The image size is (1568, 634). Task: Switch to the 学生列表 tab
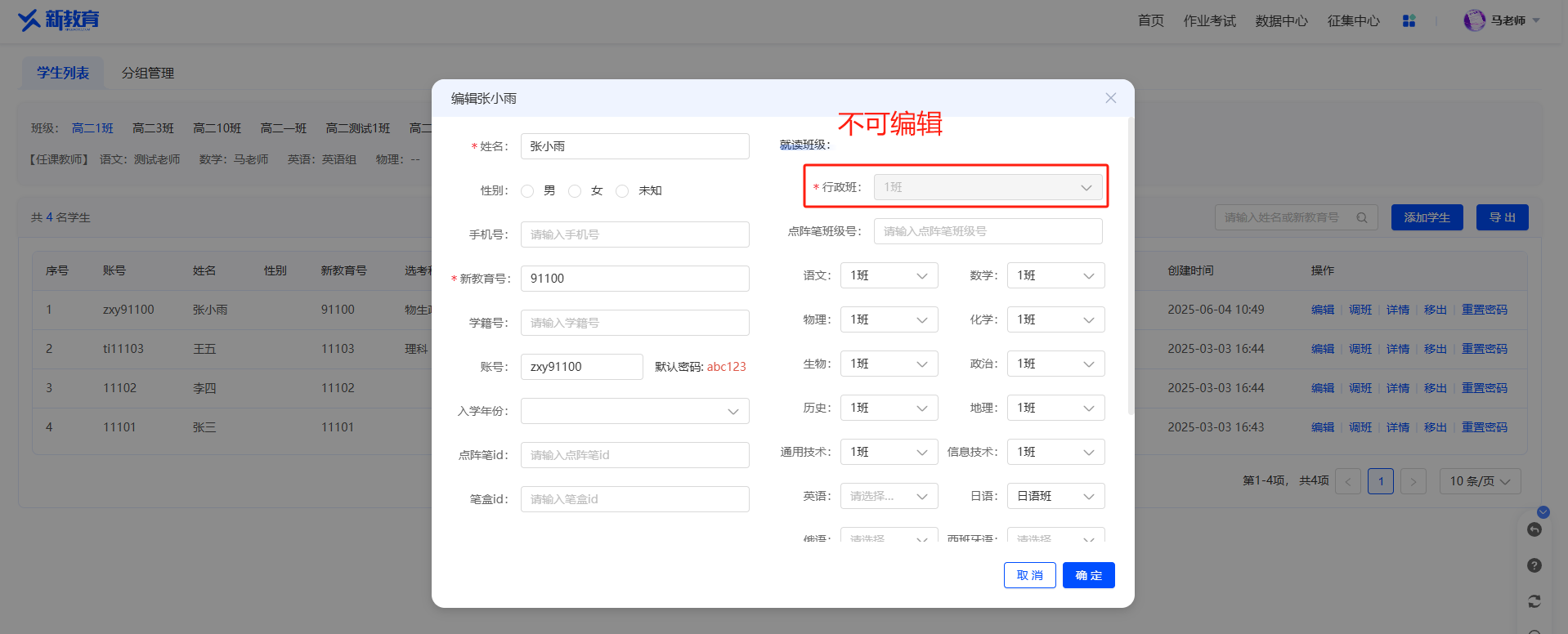[63, 73]
